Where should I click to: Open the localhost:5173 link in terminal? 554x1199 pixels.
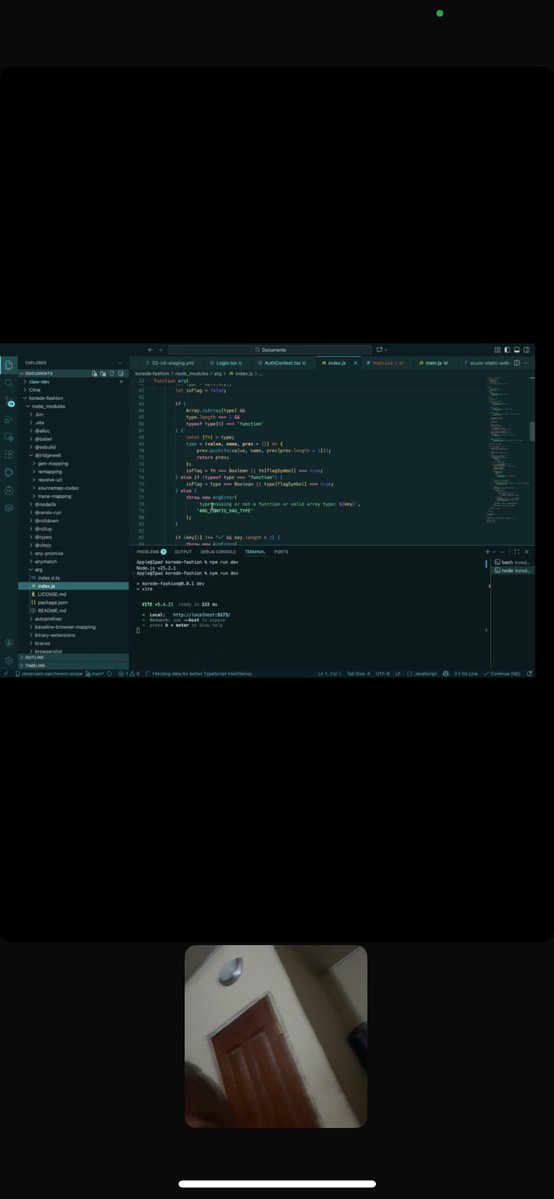(x=201, y=614)
